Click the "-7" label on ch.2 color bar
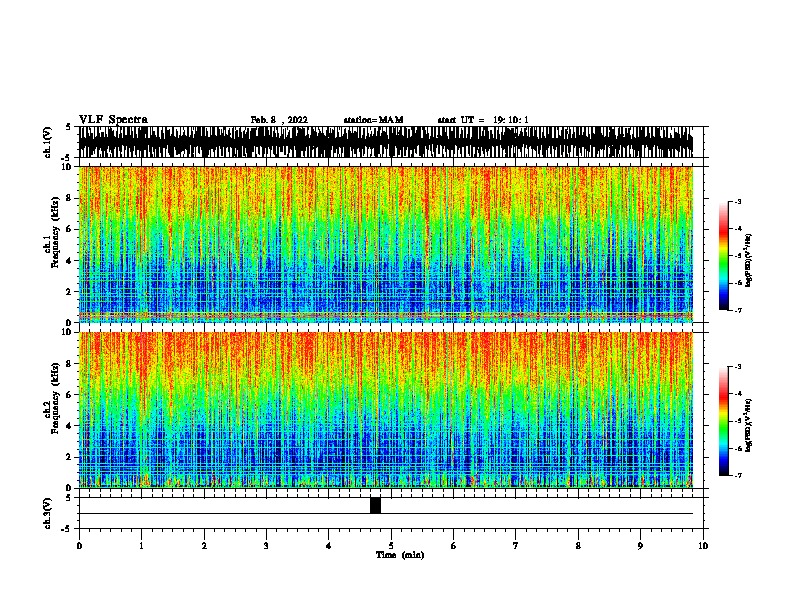The image size is (792, 612). [x=737, y=475]
